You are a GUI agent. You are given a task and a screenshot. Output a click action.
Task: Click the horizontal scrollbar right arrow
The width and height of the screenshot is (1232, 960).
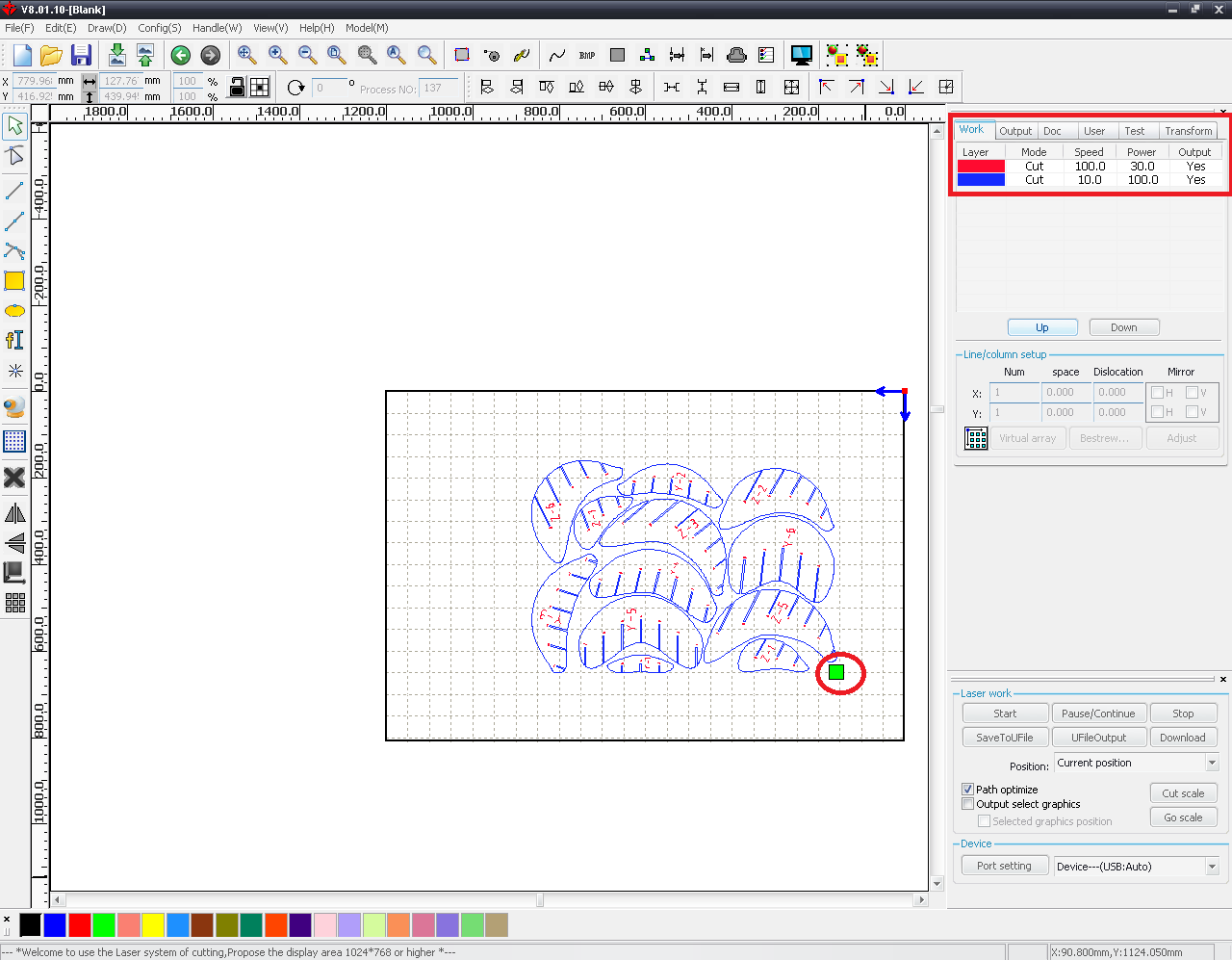(x=922, y=900)
